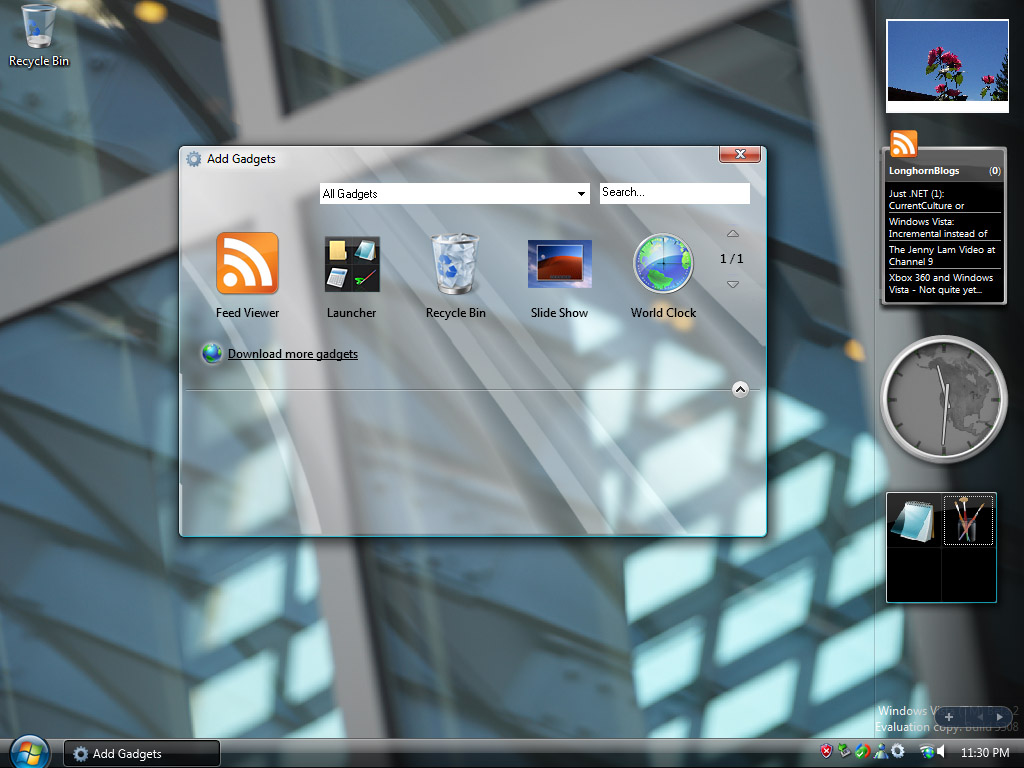Open the All Gadgets category dropdown

click(455, 193)
